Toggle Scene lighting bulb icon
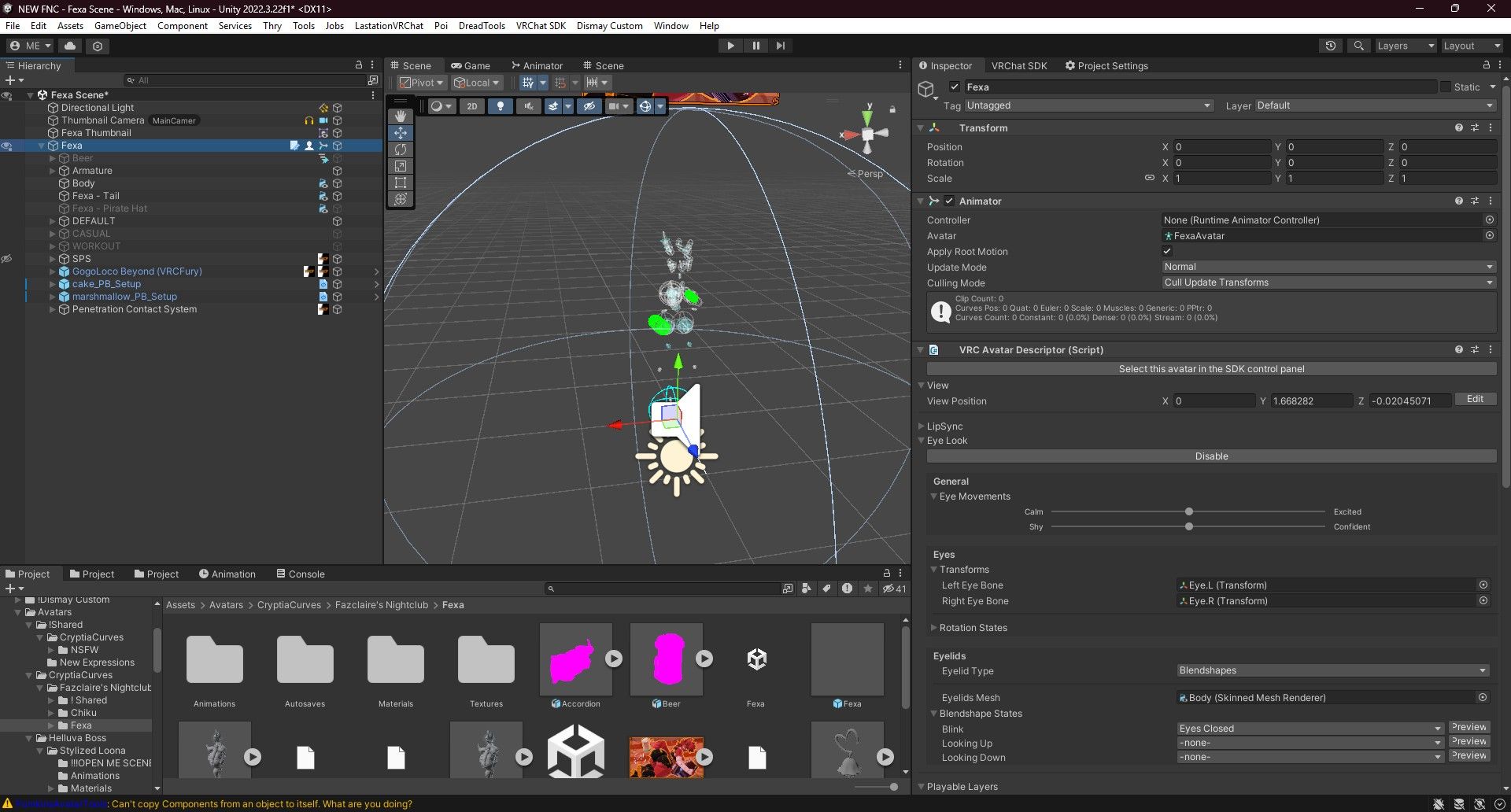The height and width of the screenshot is (812, 1511). pos(500,106)
